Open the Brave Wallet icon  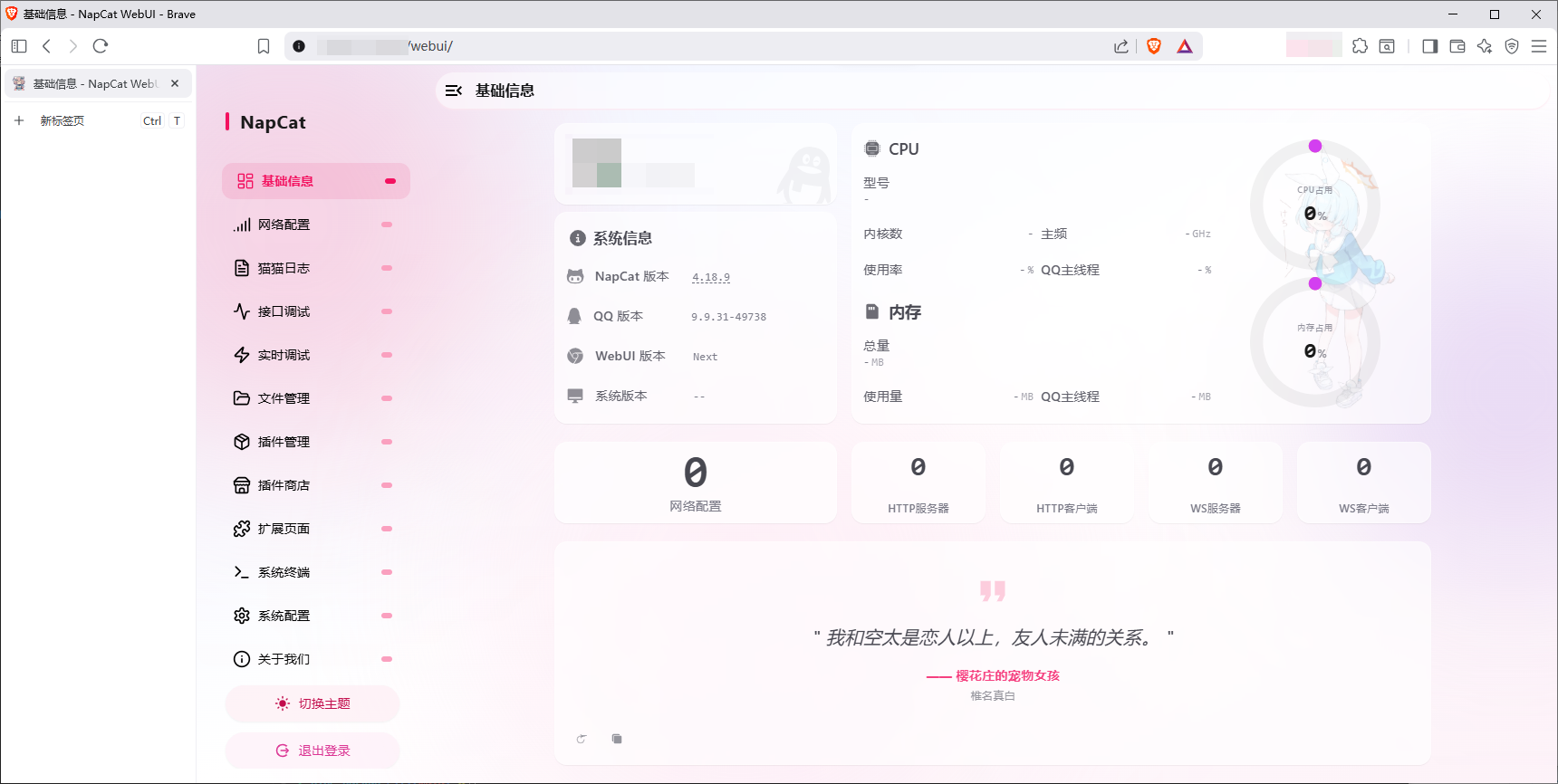click(1457, 46)
